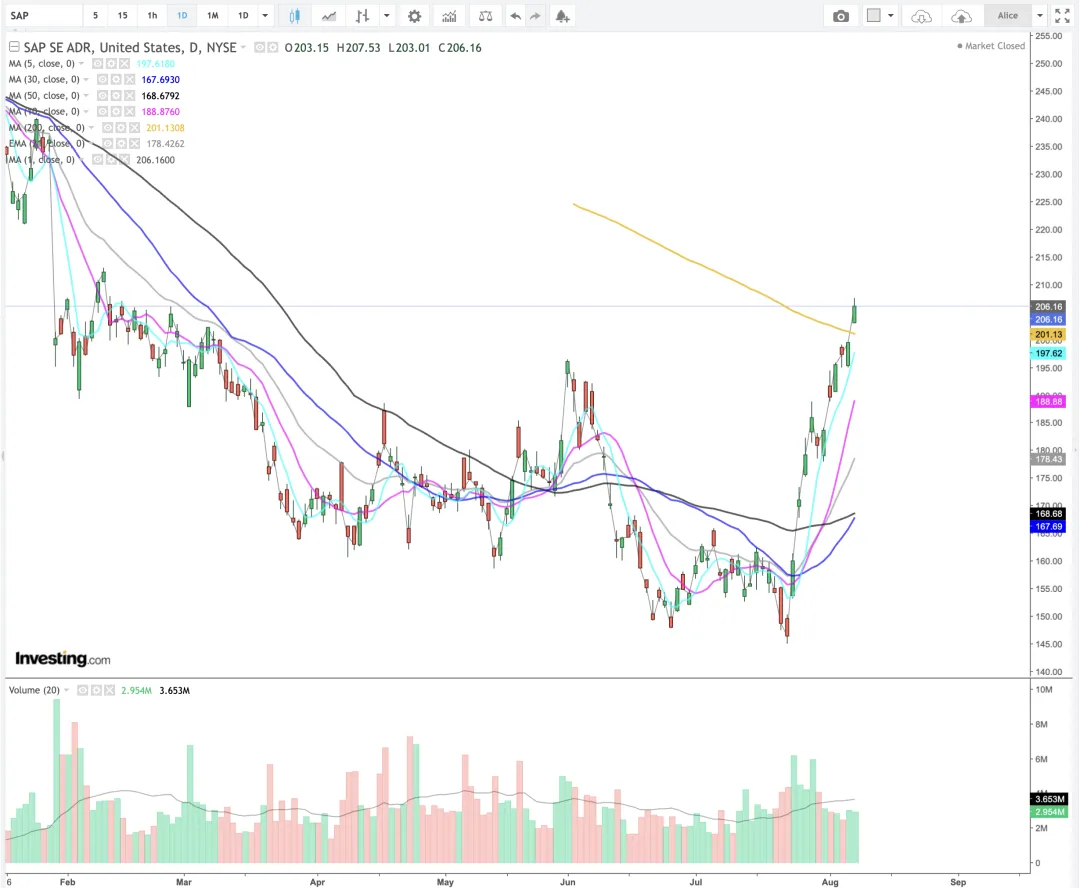Image resolution: width=1080 pixels, height=888 pixels.
Task: Remove MA (200, close, 0) indicator
Action: [134, 127]
